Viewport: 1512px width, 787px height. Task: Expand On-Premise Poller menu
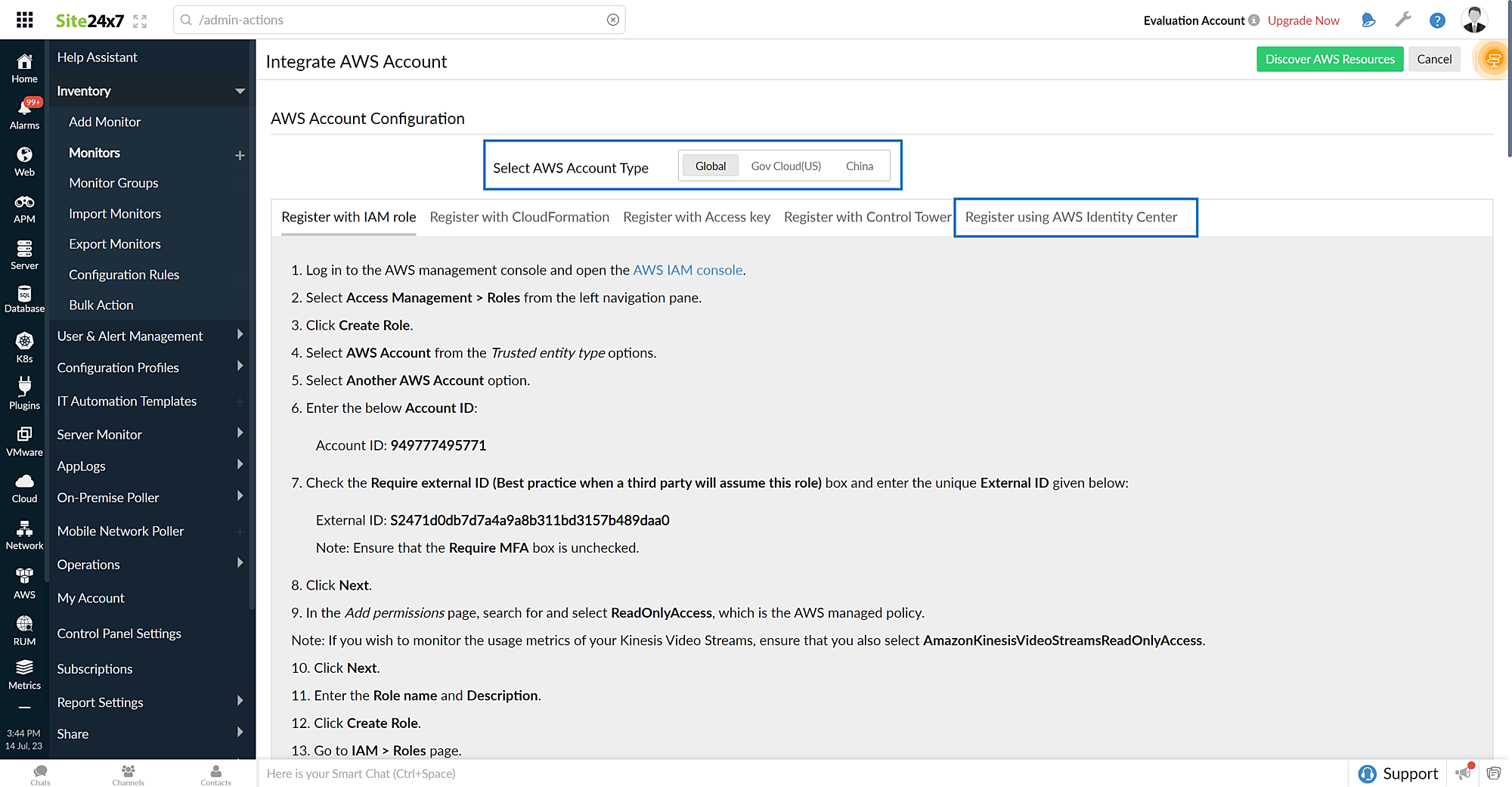(x=240, y=496)
